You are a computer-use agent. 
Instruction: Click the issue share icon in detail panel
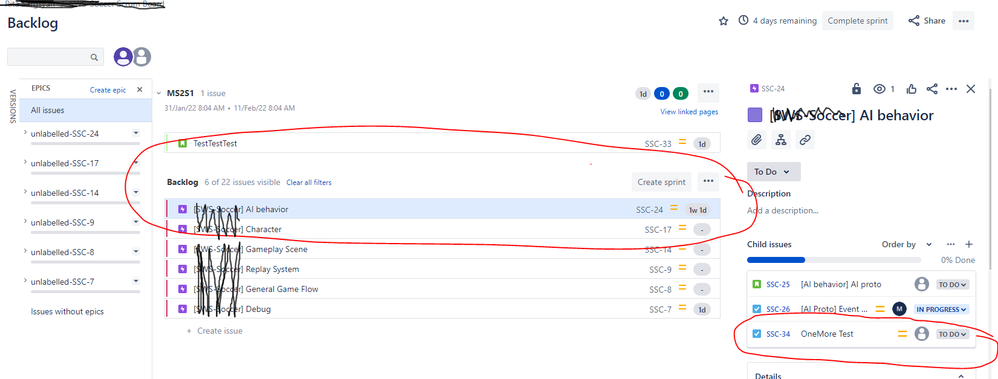click(932, 89)
